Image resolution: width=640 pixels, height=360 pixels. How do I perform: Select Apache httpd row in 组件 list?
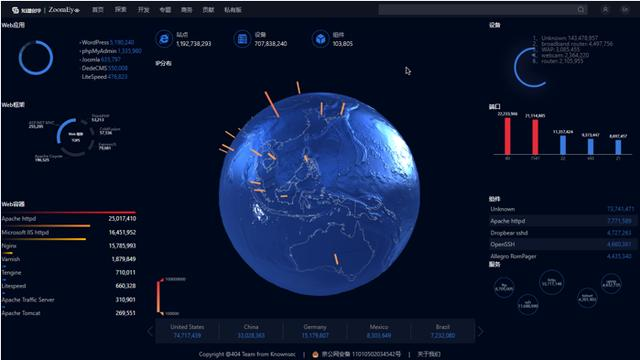[562, 221]
